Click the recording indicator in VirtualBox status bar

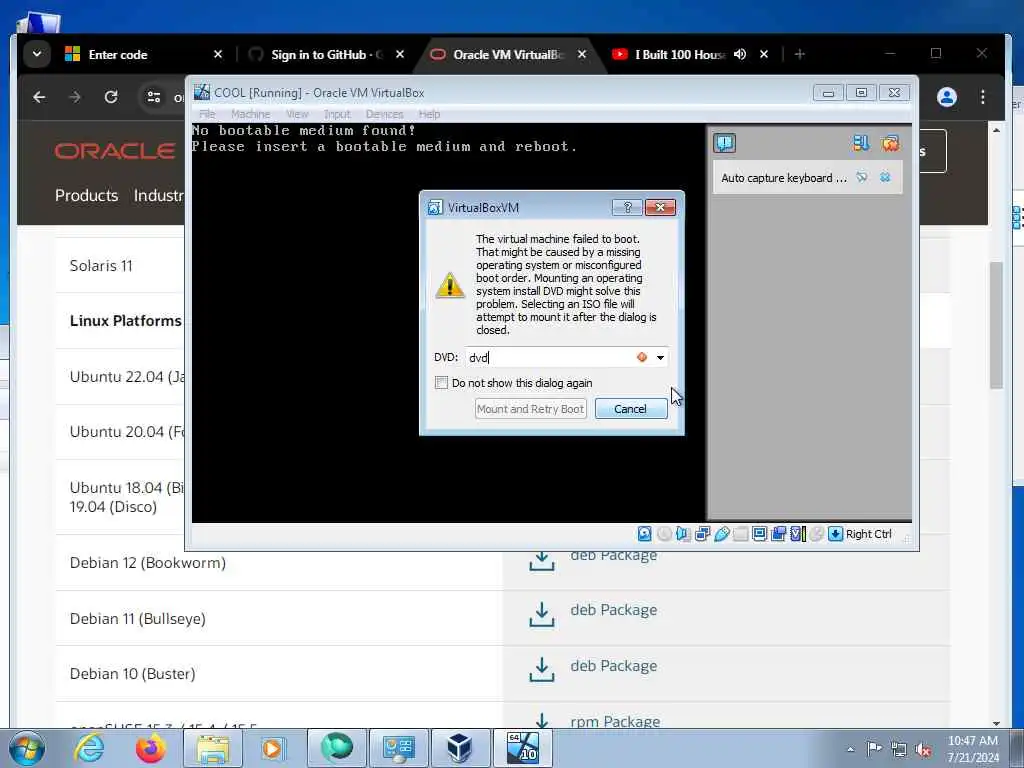pos(778,534)
